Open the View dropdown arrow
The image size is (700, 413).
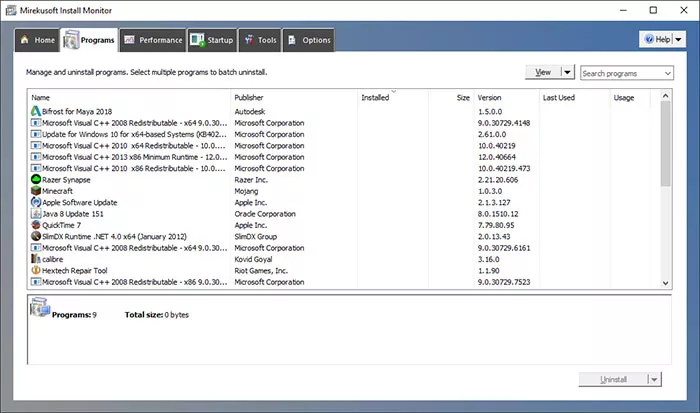pyautogui.click(x=567, y=72)
